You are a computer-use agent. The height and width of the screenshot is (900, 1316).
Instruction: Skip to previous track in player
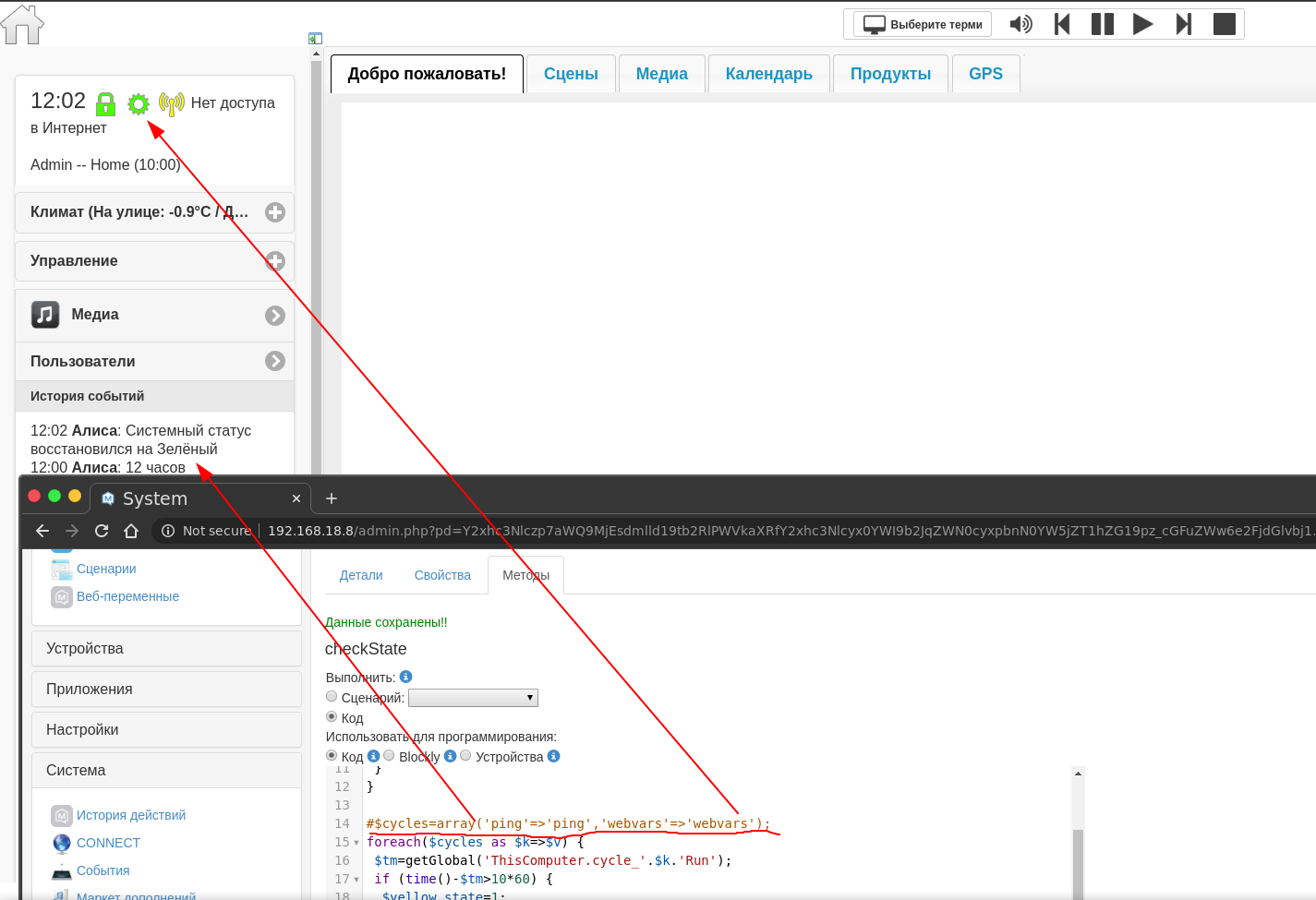click(x=1062, y=24)
